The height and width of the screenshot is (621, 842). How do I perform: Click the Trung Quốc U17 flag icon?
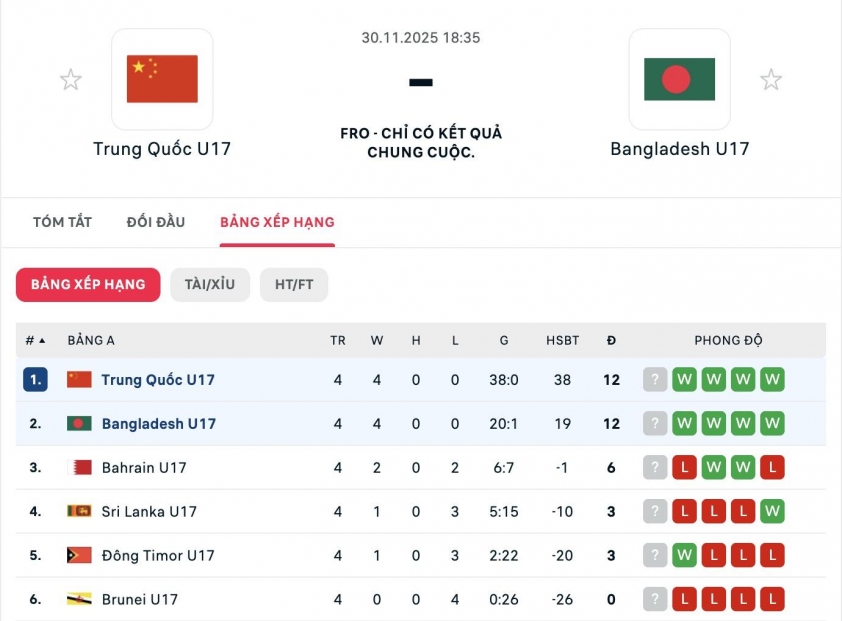[x=77, y=380]
